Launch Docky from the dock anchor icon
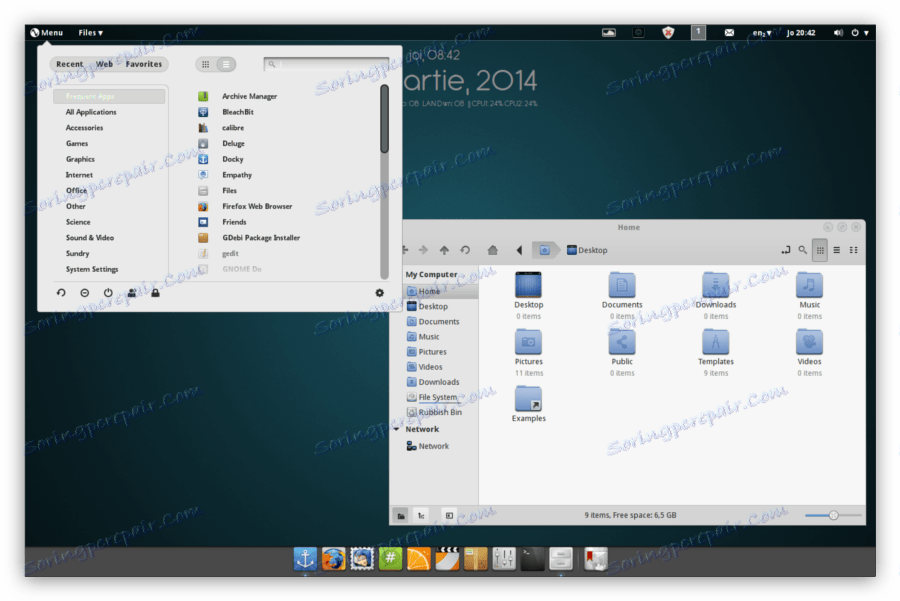Image resolution: width=900 pixels, height=601 pixels. (305, 559)
